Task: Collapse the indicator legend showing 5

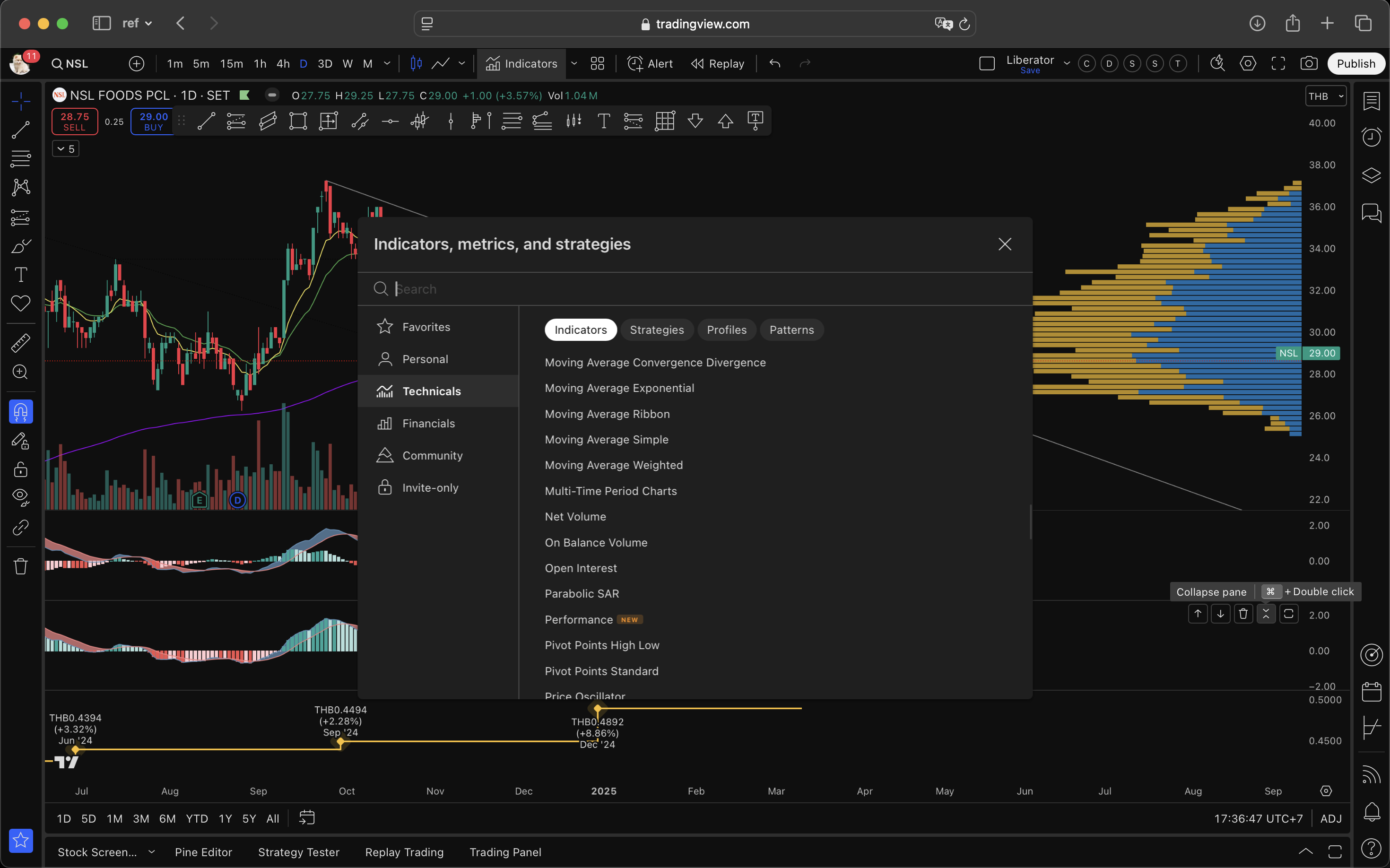Action: coord(65,149)
